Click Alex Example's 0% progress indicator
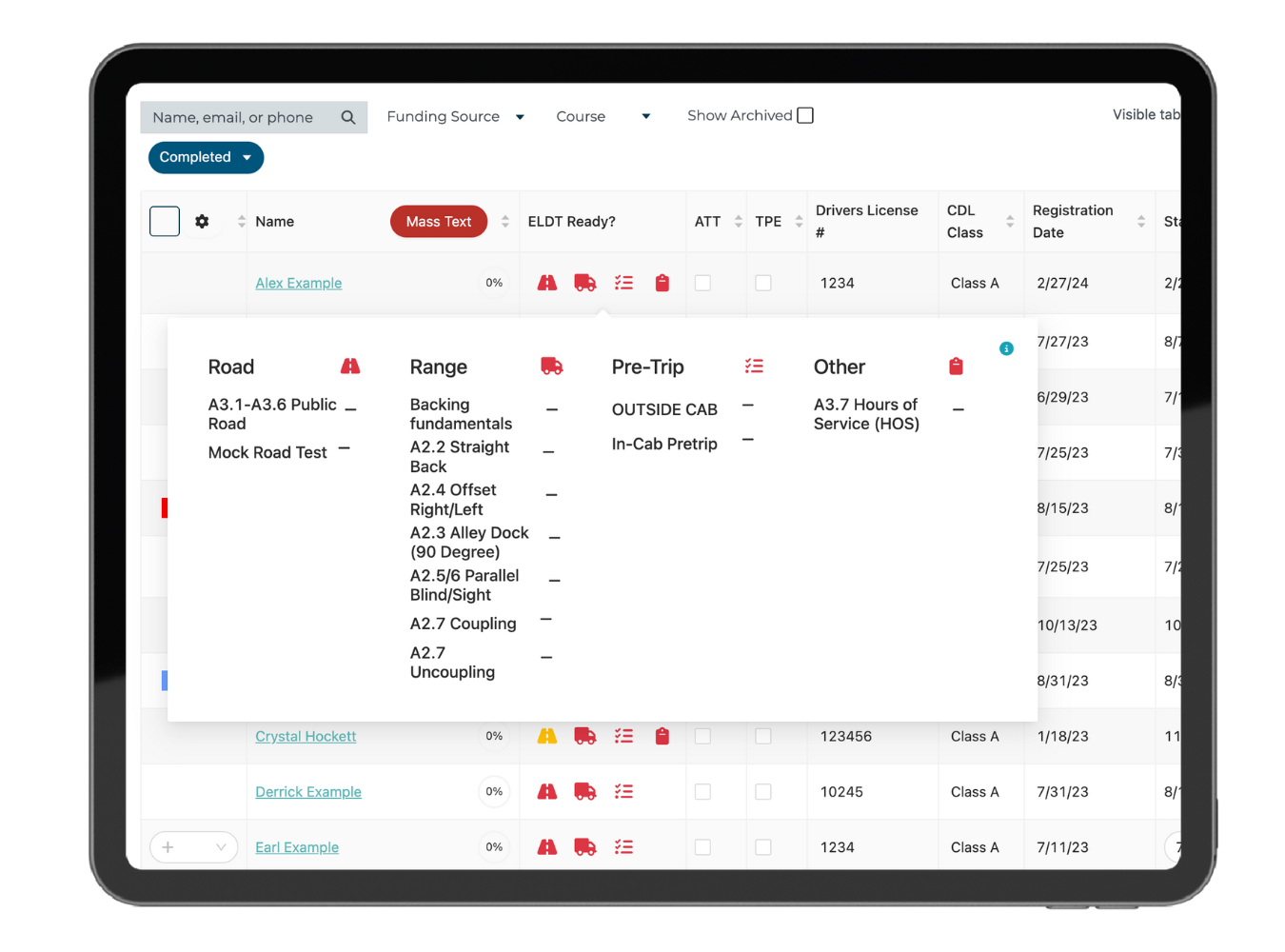The height and width of the screenshot is (952, 1285). coord(494,283)
